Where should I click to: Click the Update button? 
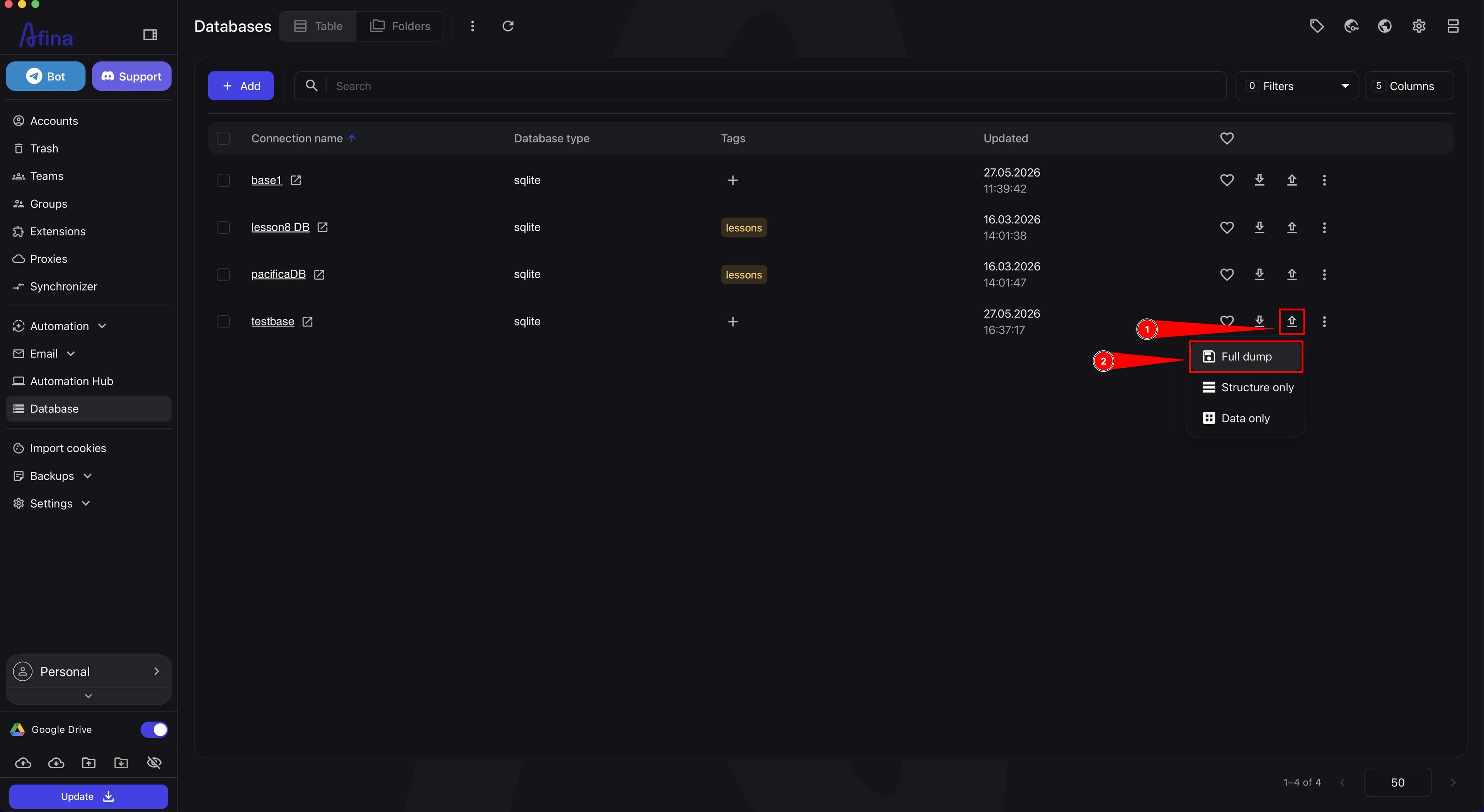click(88, 797)
